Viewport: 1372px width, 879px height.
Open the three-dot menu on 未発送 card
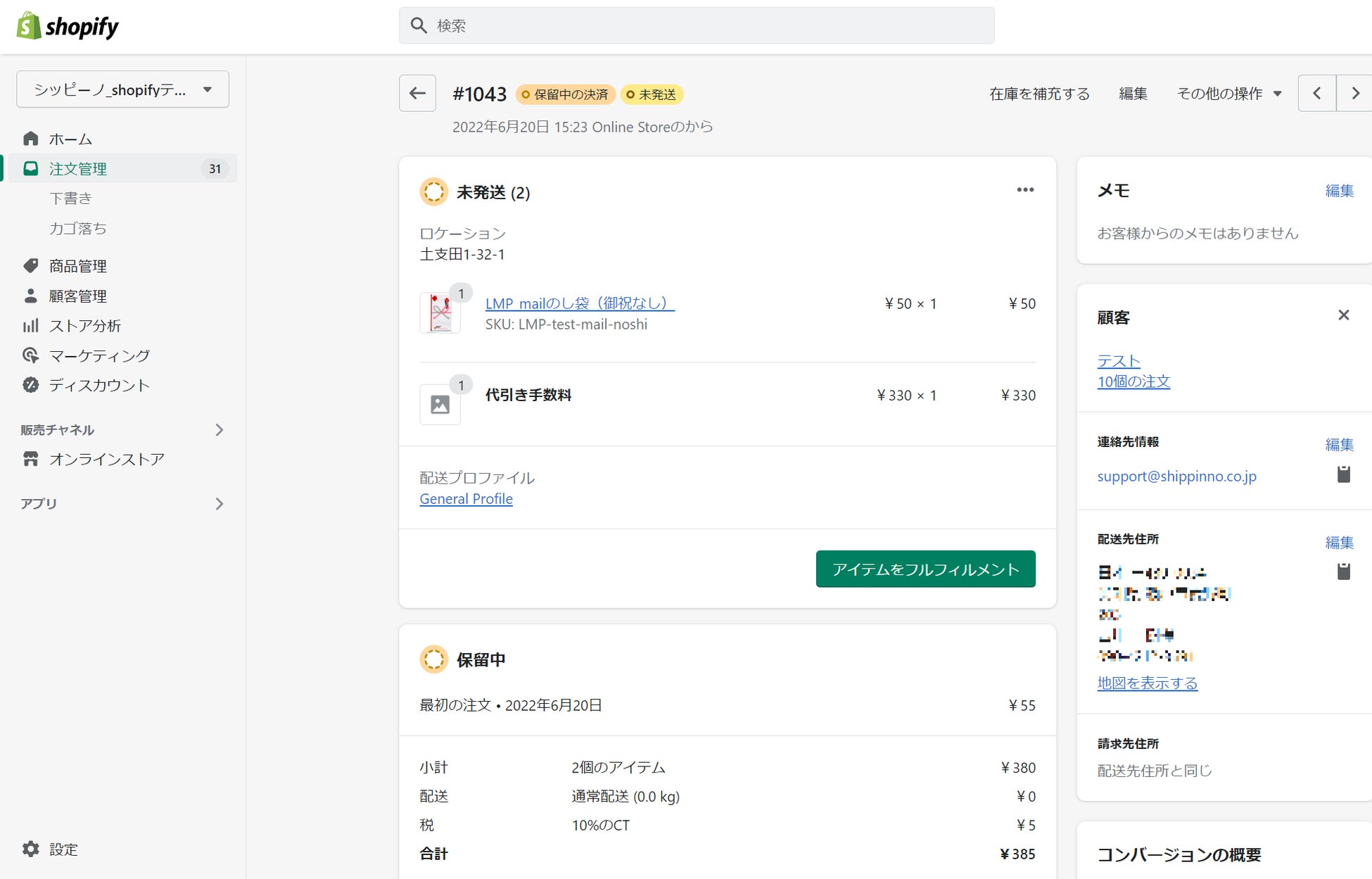1025,190
